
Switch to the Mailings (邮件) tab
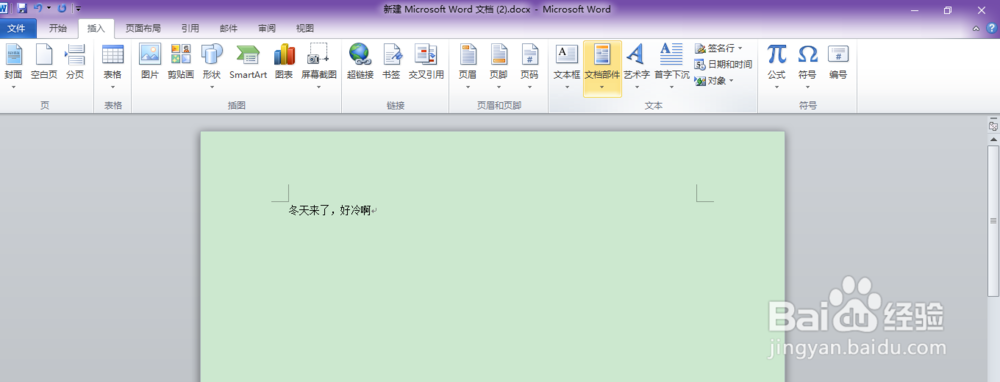(x=228, y=29)
